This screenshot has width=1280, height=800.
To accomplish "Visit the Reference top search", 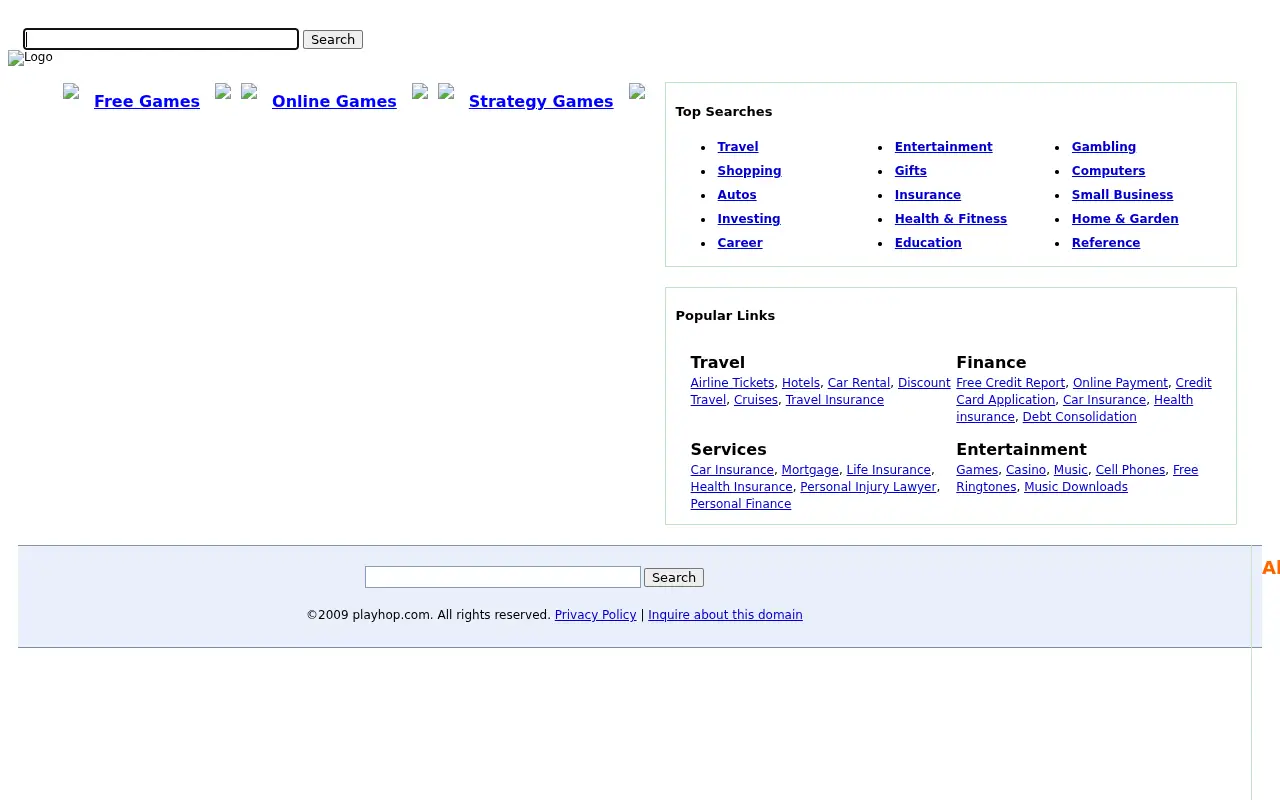I will coord(1106,243).
